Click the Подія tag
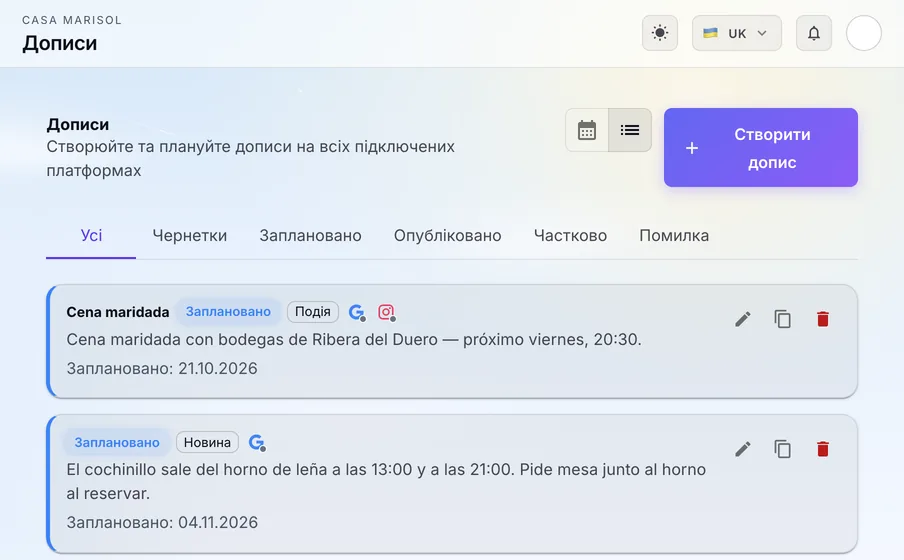 [x=312, y=311]
